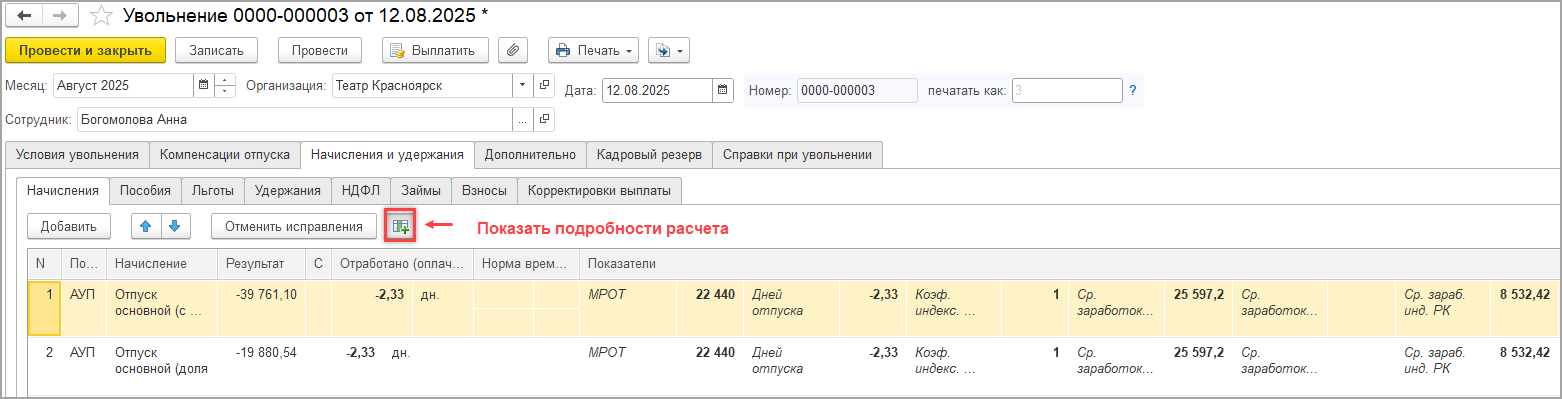Open calendar picker for Месяц field
Image resolution: width=1562 pixels, height=399 pixels.
tap(204, 86)
